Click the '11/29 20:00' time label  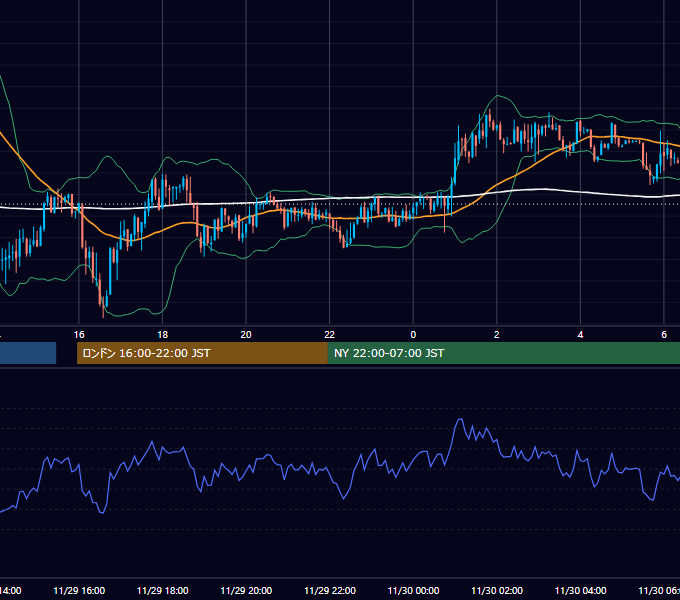tap(246, 590)
